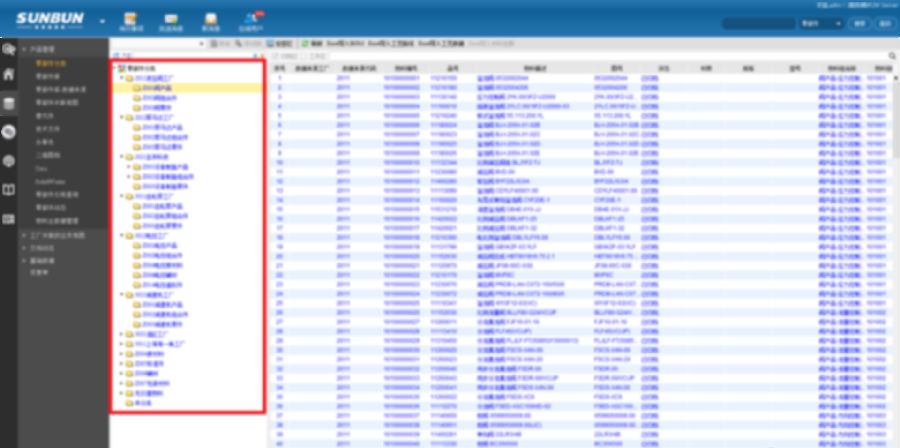
Task: Click the monitor icon button in the grid toolbar
Action: pyautogui.click(x=280, y=44)
